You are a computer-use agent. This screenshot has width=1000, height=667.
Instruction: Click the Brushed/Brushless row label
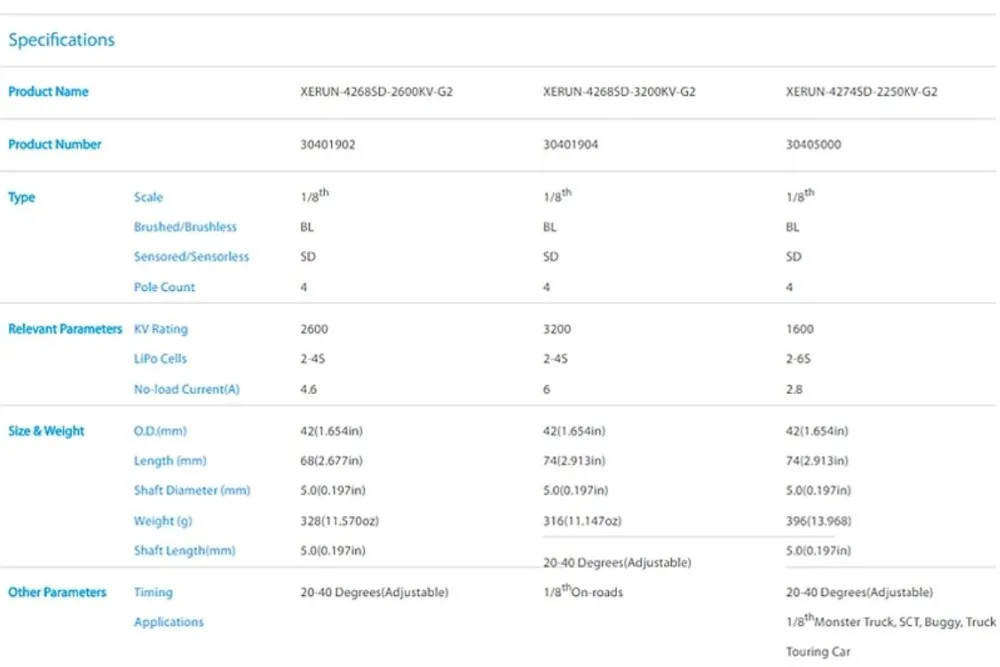pos(185,226)
